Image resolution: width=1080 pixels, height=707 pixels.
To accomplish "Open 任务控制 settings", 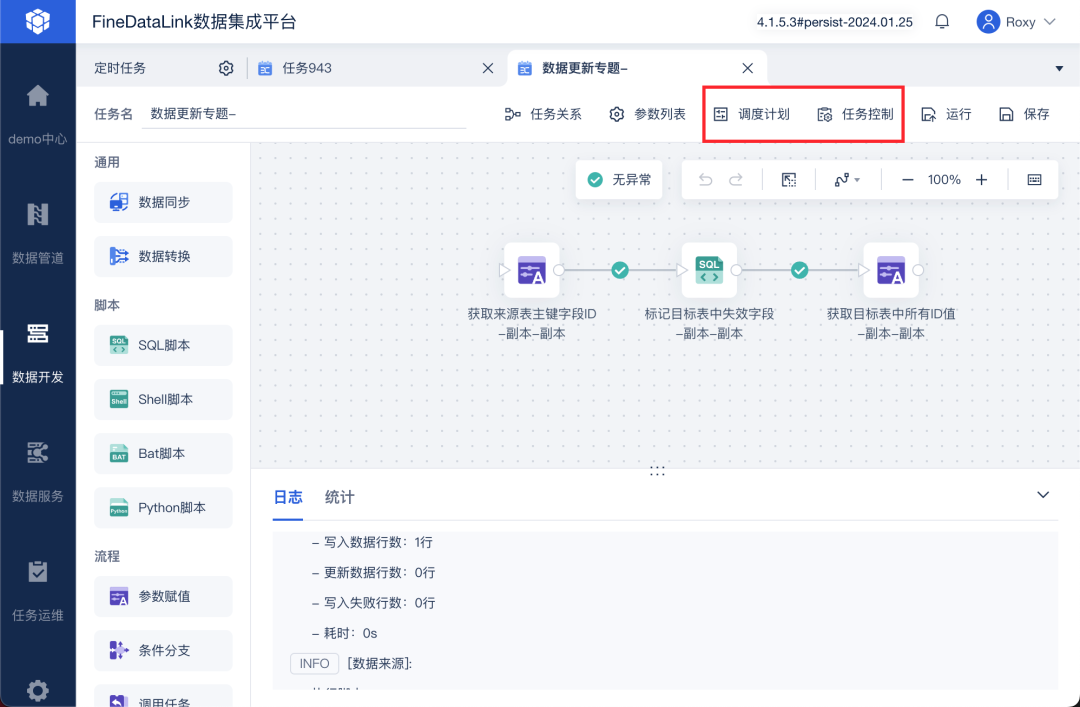I will [855, 114].
